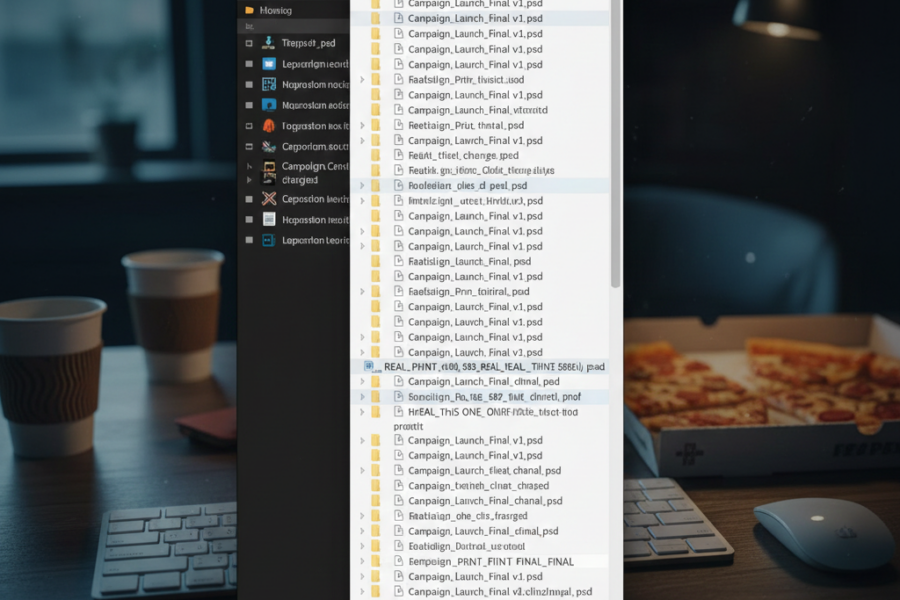Image resolution: width=900 pixels, height=600 pixels.
Task: Expand the Ftiatlaiqn_ohe_clis_frasrged row
Action: (362, 516)
